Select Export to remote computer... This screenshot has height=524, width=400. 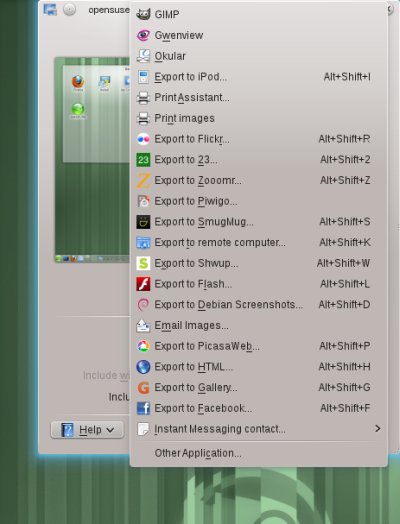tap(258, 243)
